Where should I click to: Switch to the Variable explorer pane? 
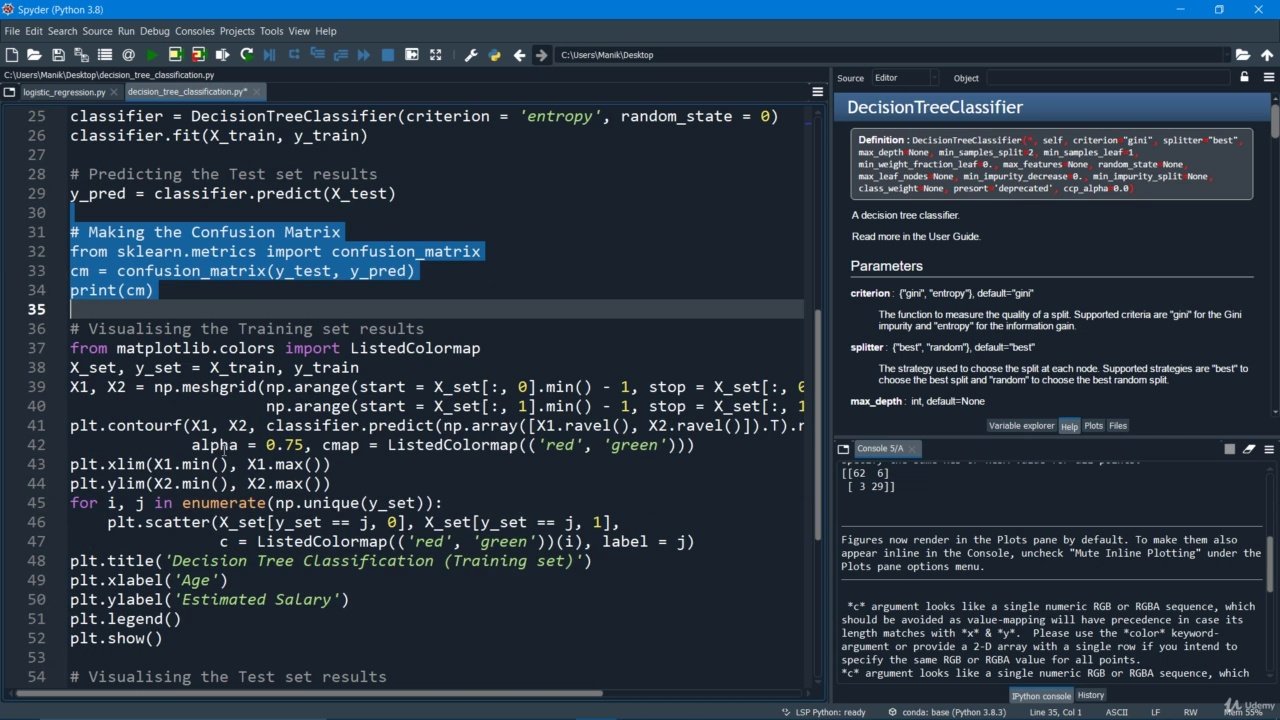1021,425
